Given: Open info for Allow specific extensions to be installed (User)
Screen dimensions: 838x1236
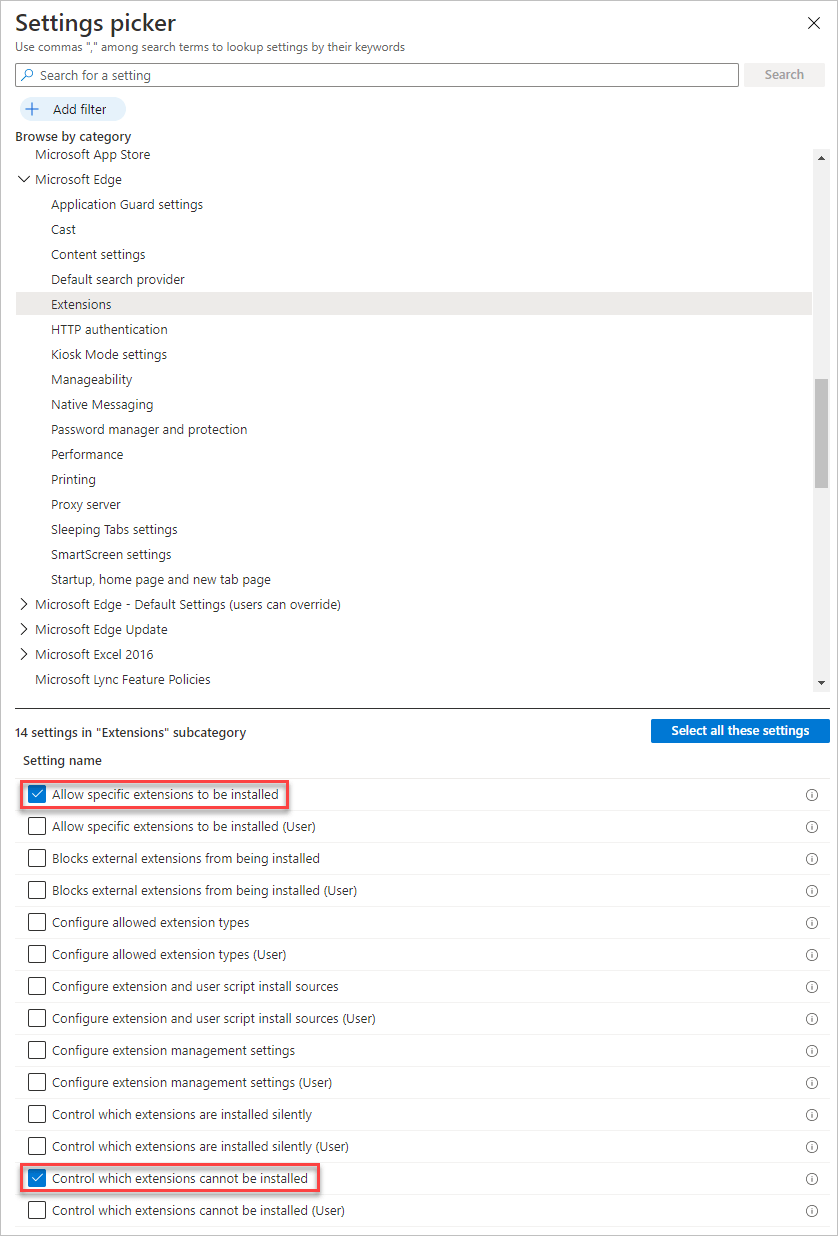Looking at the screenshot, I should point(812,827).
